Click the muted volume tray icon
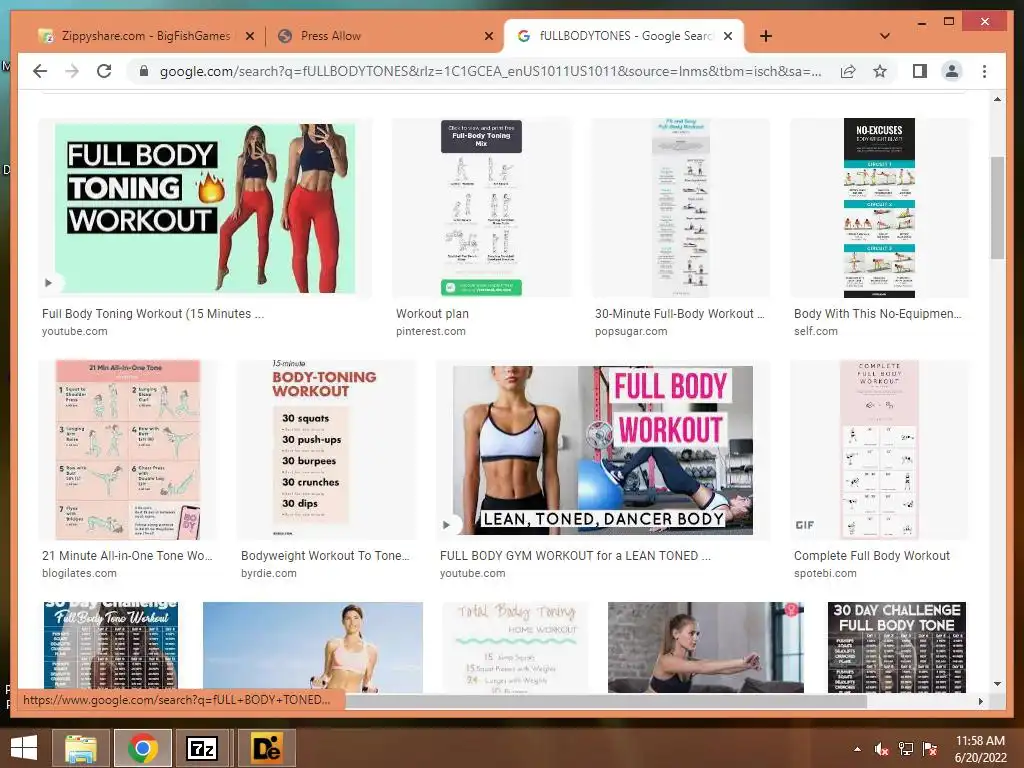Viewport: 1024px width, 768px height. [x=882, y=749]
